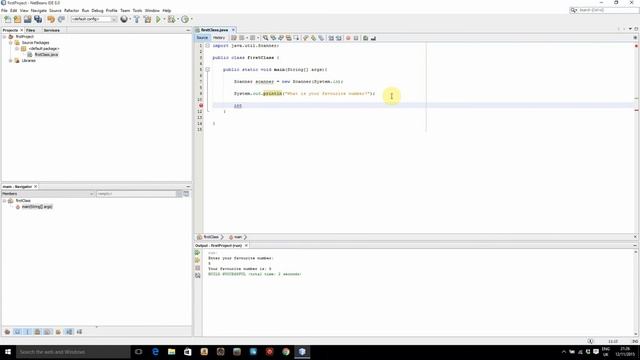640x360 pixels.
Task: Click the Stop Macro Recording icon
Action: 356,38
